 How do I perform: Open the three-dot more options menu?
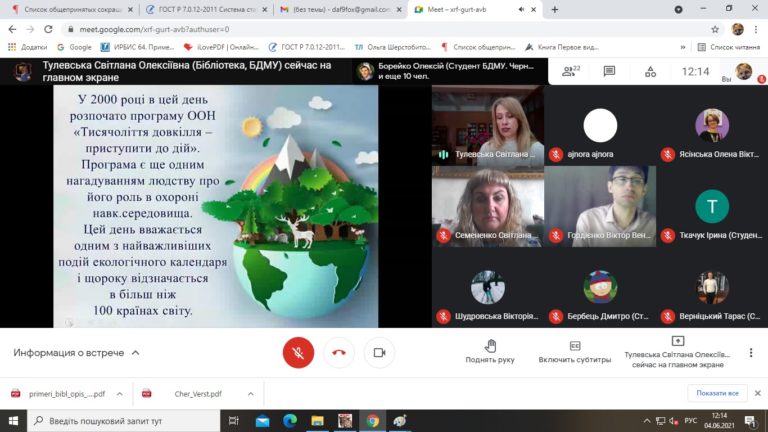point(751,353)
